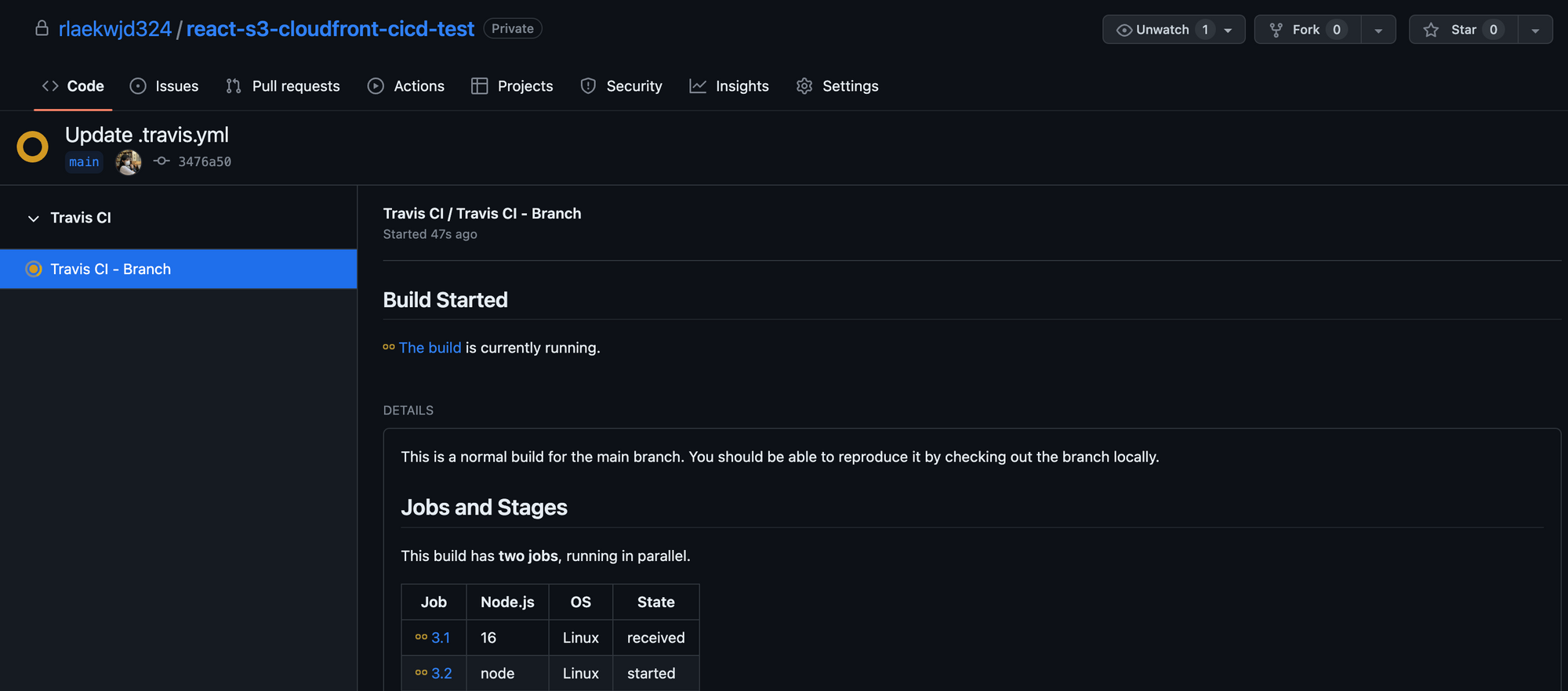Collapse the Travis CI checks group

pyautogui.click(x=33, y=219)
